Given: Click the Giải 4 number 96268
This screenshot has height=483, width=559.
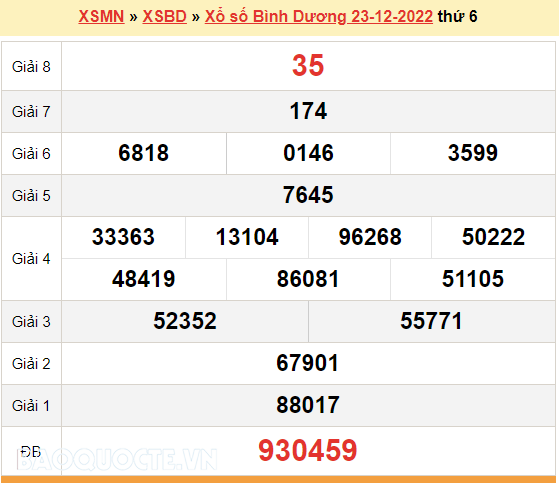Looking at the screenshot, I should click(x=370, y=237).
